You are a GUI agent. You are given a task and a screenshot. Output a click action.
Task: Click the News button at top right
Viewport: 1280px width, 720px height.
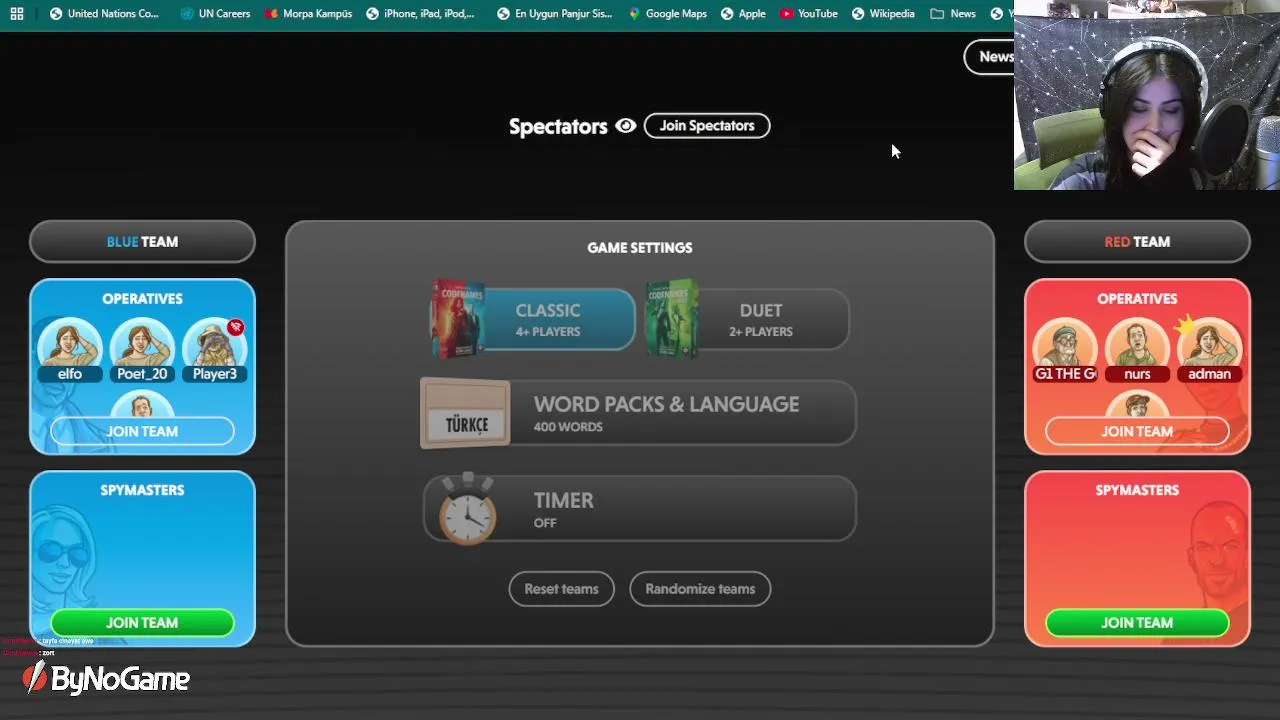(990, 57)
